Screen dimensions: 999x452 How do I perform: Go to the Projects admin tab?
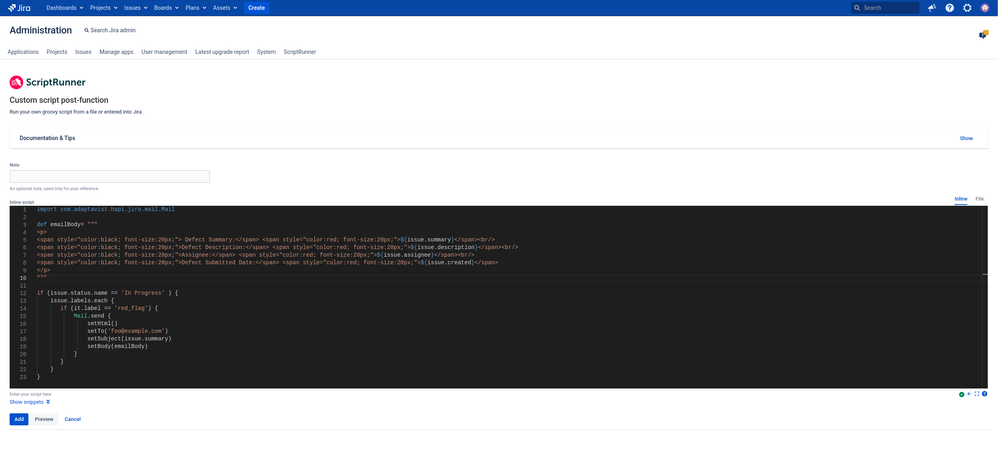57,52
